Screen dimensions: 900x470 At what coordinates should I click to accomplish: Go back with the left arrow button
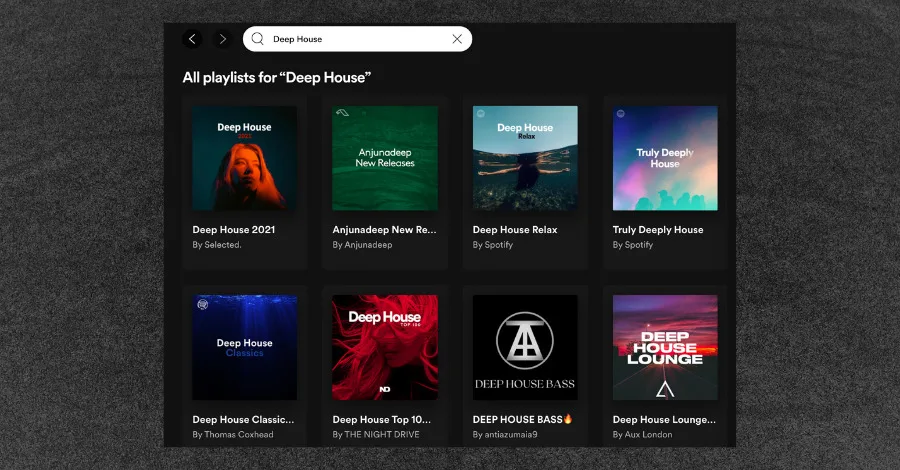click(192, 39)
